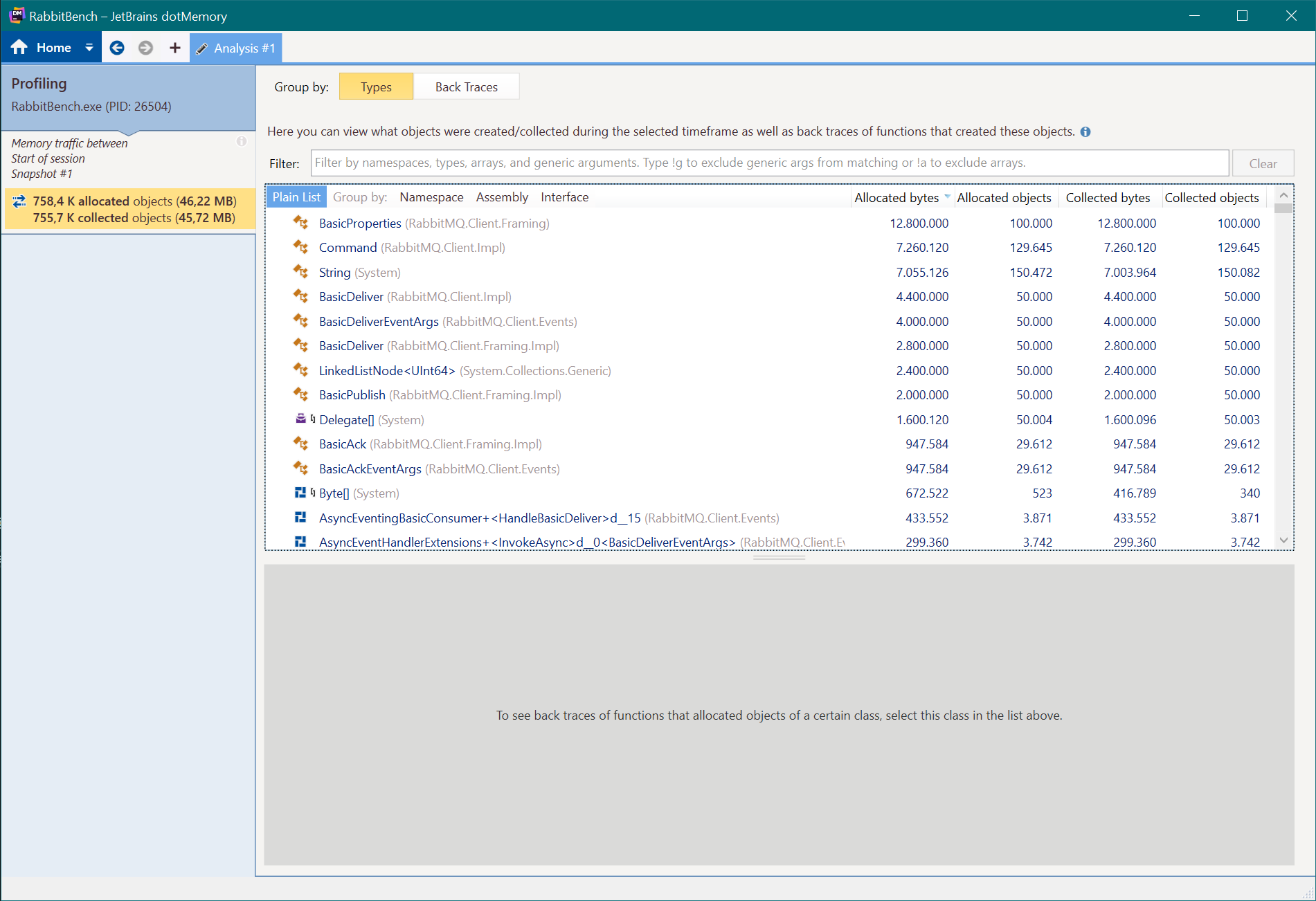The width and height of the screenshot is (1316, 901).
Task: Click the Home icon button
Action: point(19,47)
